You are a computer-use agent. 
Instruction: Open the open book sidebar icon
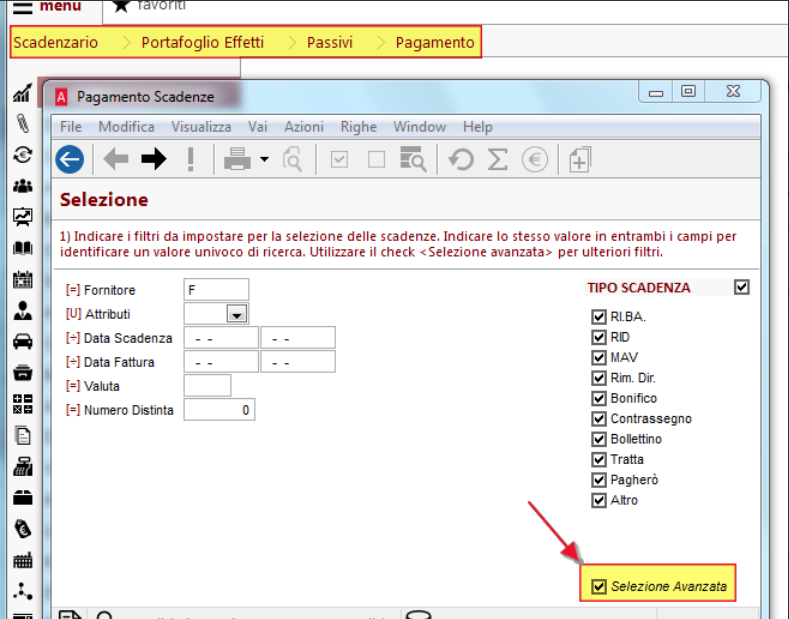point(23,248)
